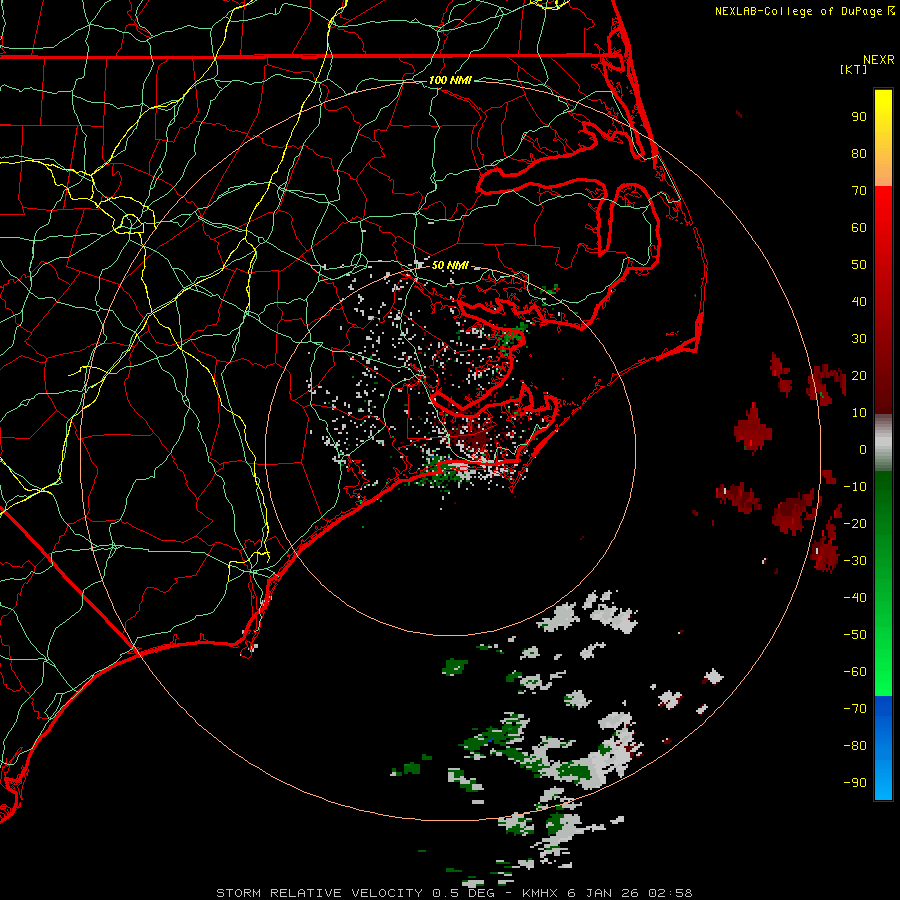Click the -10 value on the velocity scale
This screenshot has height=900, width=900.
(855, 487)
